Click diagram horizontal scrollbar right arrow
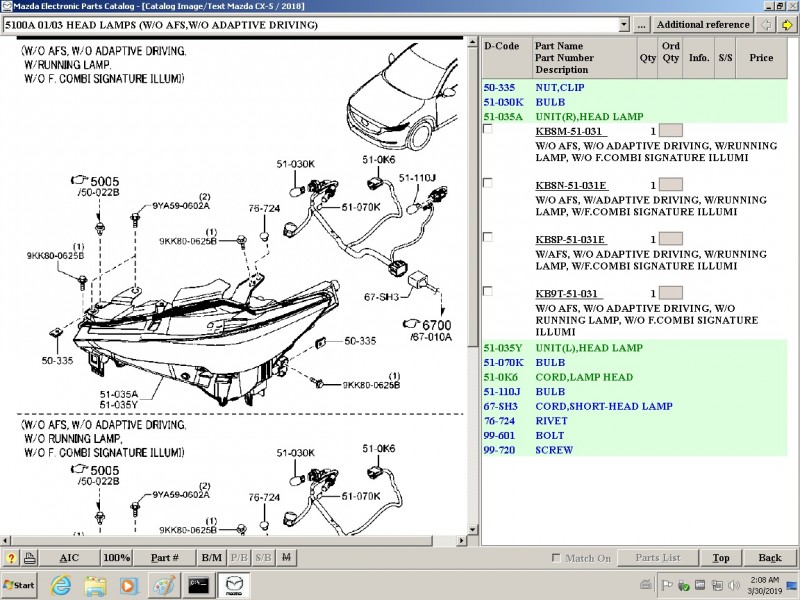Image resolution: width=800 pixels, height=600 pixels. [x=461, y=540]
